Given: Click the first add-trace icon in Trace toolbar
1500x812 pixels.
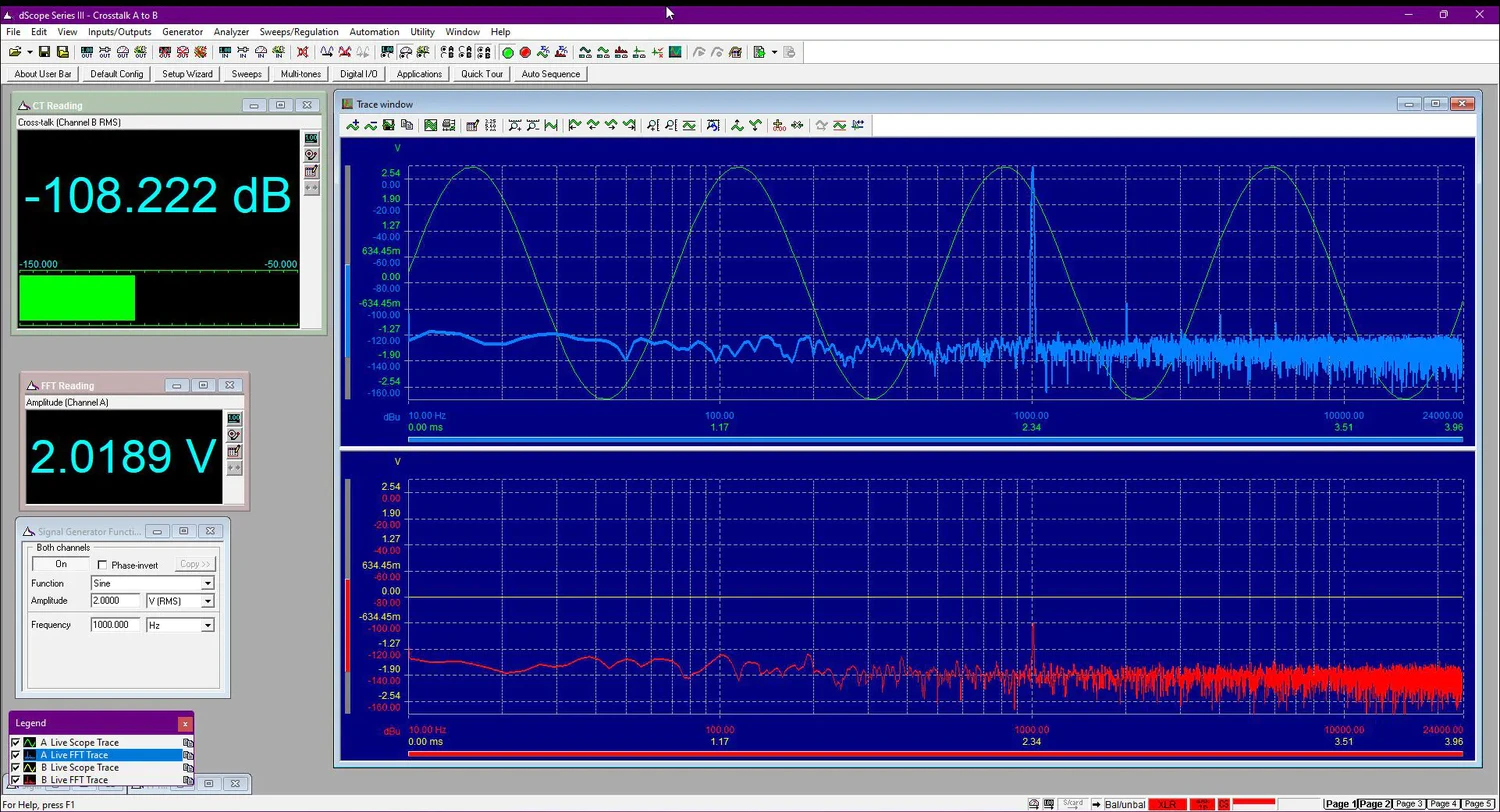Looking at the screenshot, I should click(x=352, y=125).
